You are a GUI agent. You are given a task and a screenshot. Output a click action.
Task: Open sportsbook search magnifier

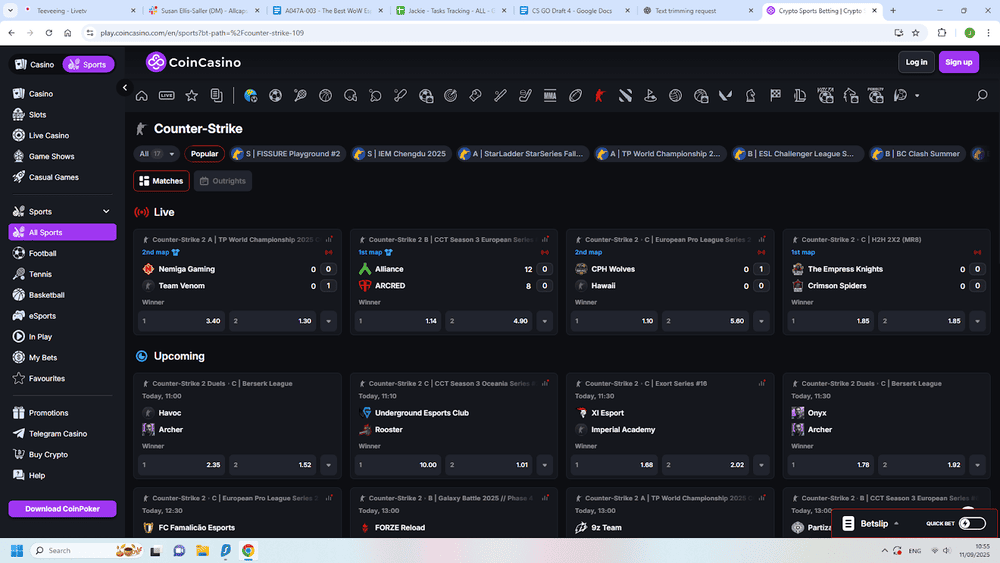pyautogui.click(x=982, y=96)
